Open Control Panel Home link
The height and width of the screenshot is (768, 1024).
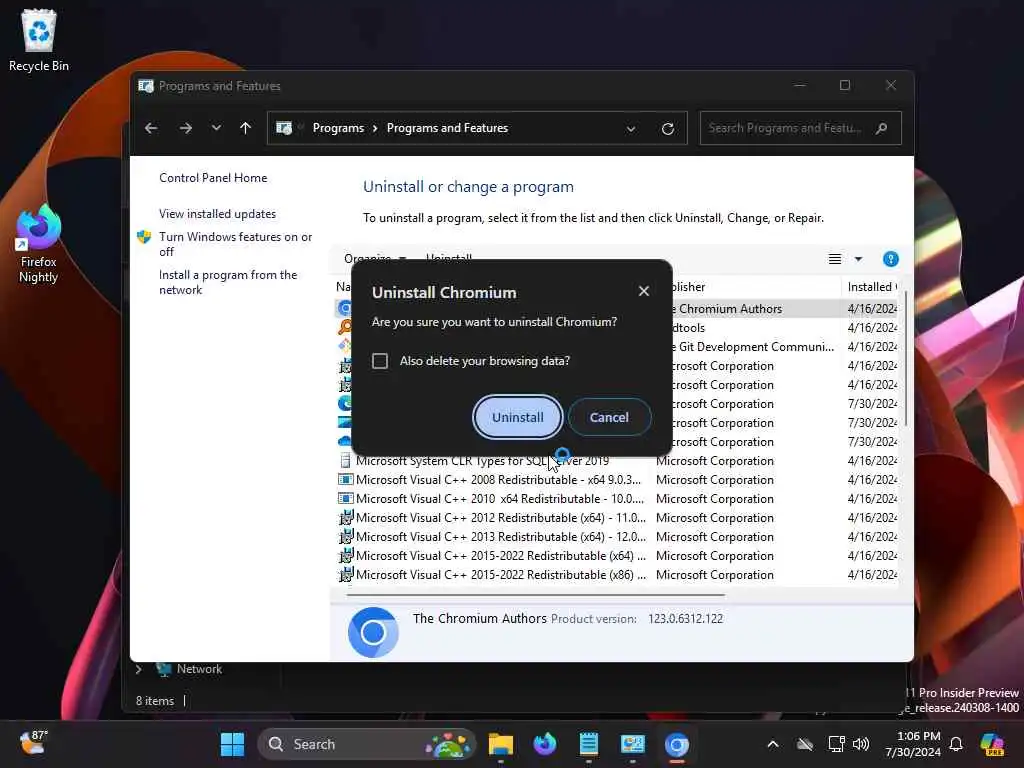213,178
